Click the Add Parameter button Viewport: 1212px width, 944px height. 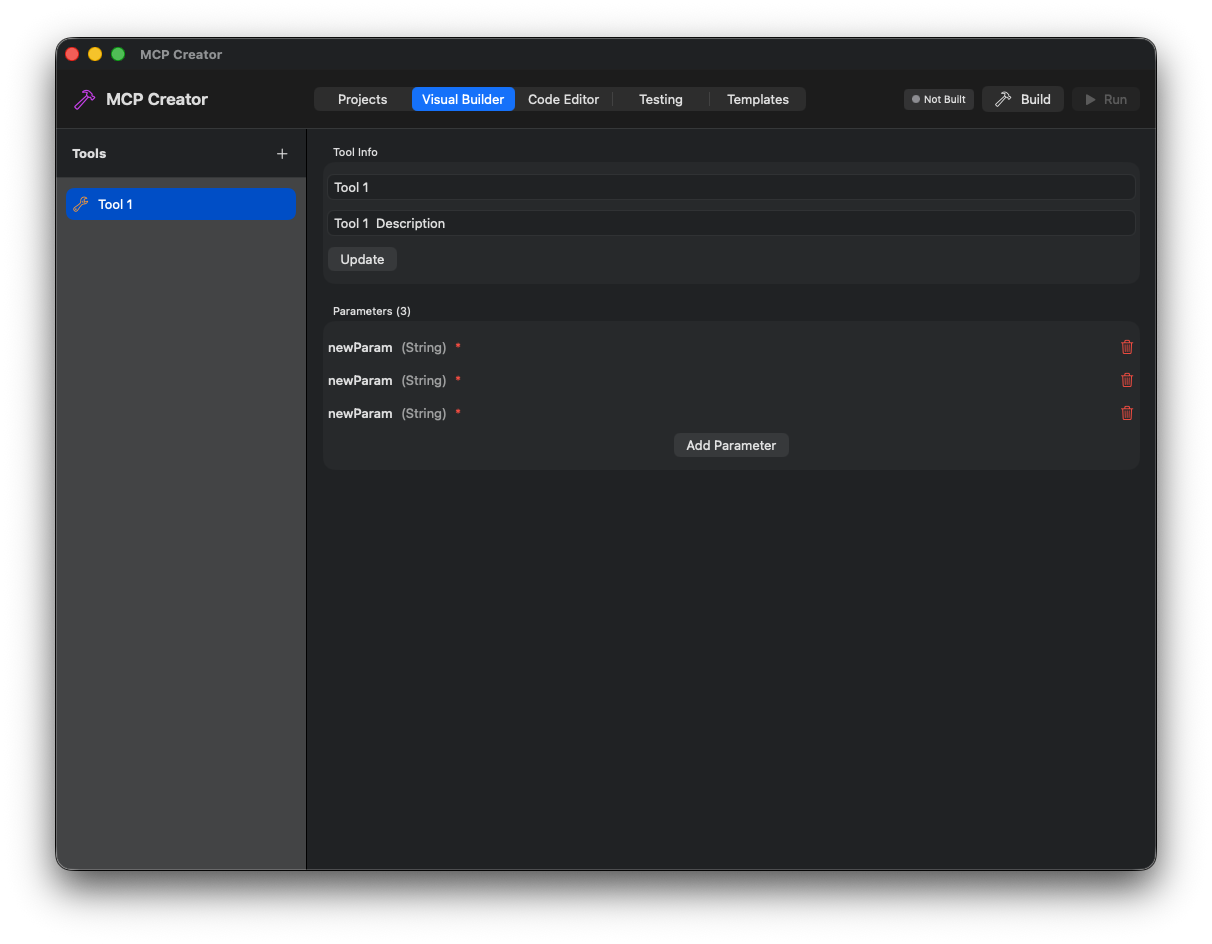[731, 445]
